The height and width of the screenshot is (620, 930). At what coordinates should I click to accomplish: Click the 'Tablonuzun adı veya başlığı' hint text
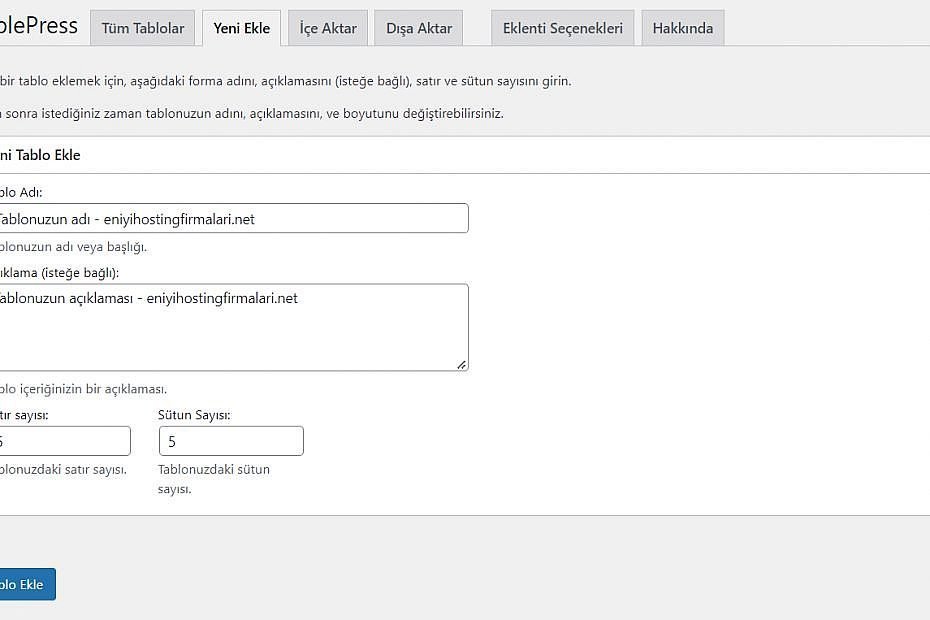[74, 247]
